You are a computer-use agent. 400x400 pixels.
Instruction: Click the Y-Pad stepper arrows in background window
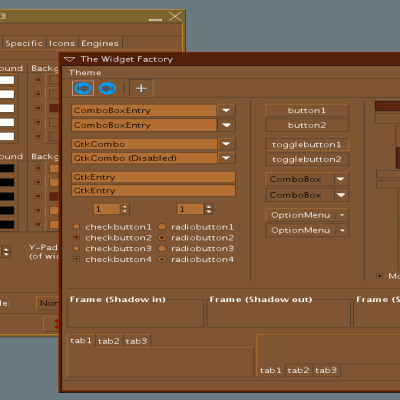(6, 252)
